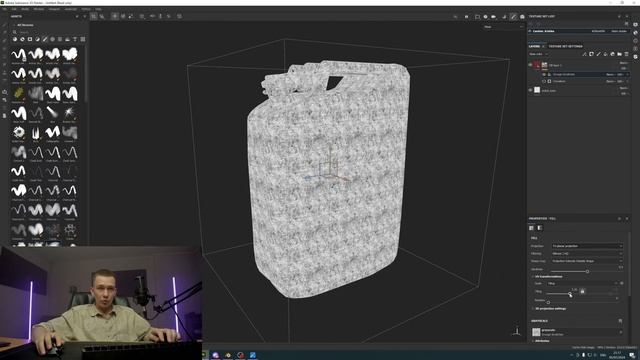This screenshot has width=640, height=360.
Task: Click Add mask icon in layer stack
Action: point(591,54)
